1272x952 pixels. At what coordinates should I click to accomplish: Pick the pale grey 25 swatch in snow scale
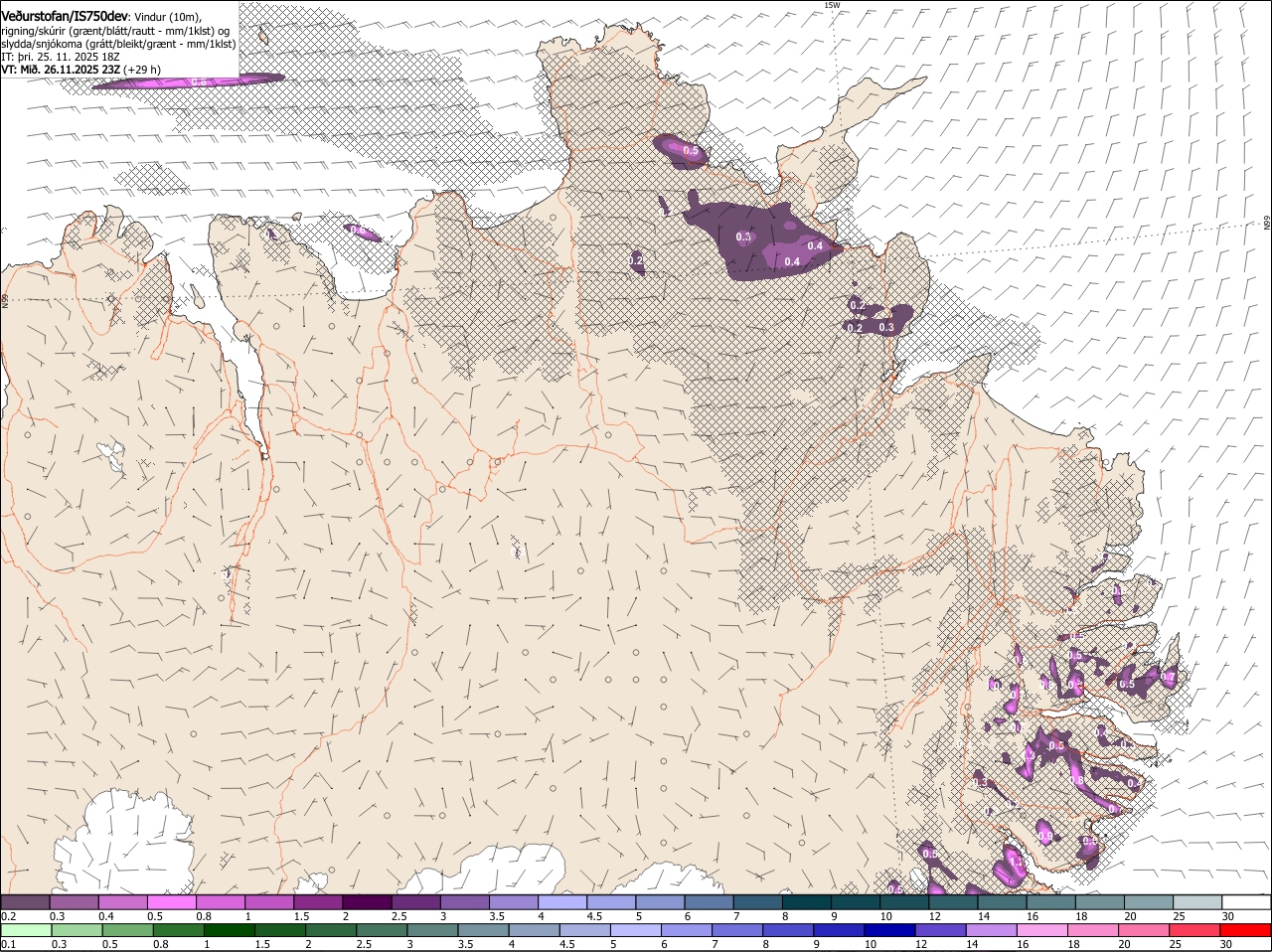coord(1197,902)
